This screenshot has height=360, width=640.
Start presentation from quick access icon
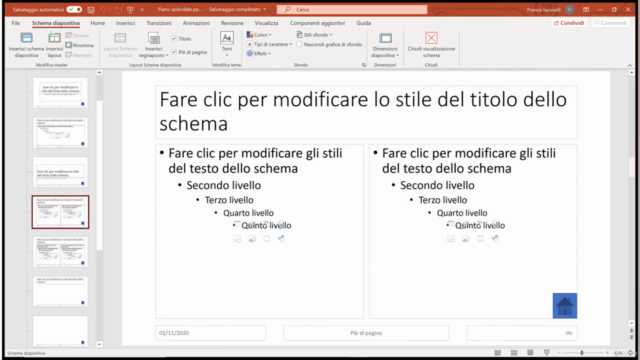pyautogui.click(x=130, y=9)
